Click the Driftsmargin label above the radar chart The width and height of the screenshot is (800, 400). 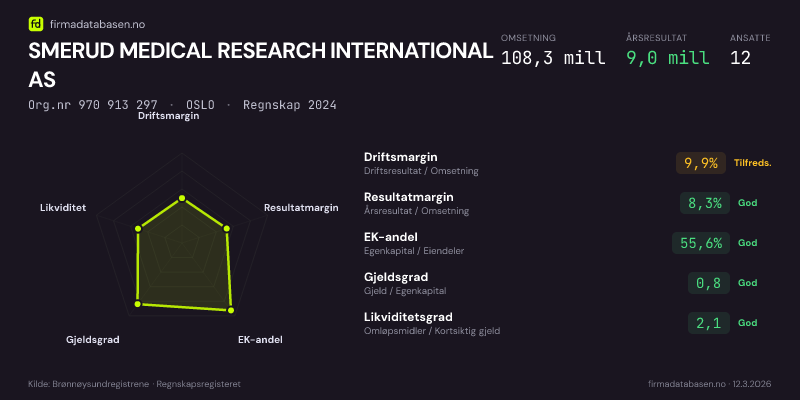168,116
